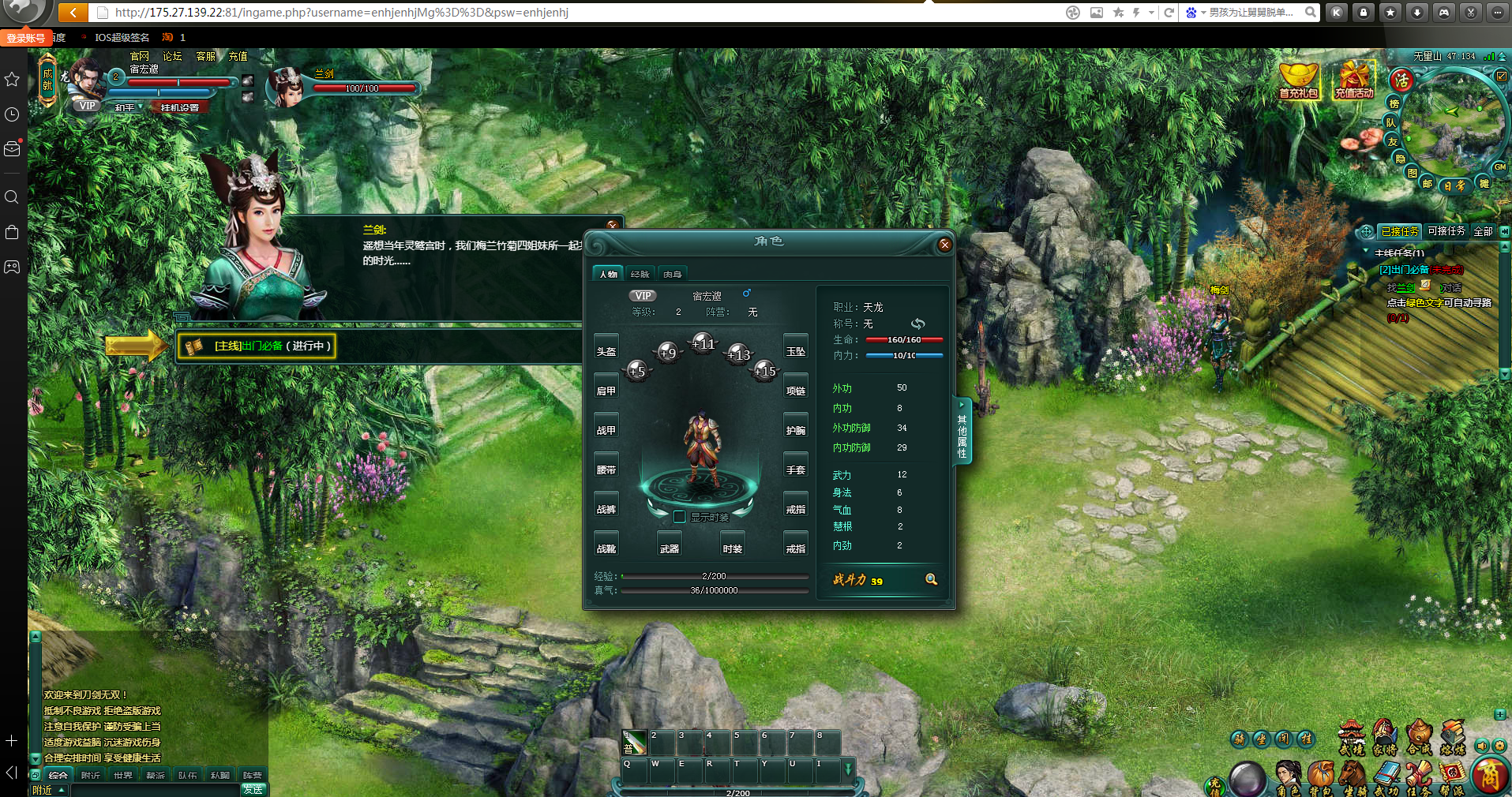Image resolution: width=1512 pixels, height=797 pixels.
Task: Click the red 活 activity icon by minimap
Action: [x=1401, y=80]
